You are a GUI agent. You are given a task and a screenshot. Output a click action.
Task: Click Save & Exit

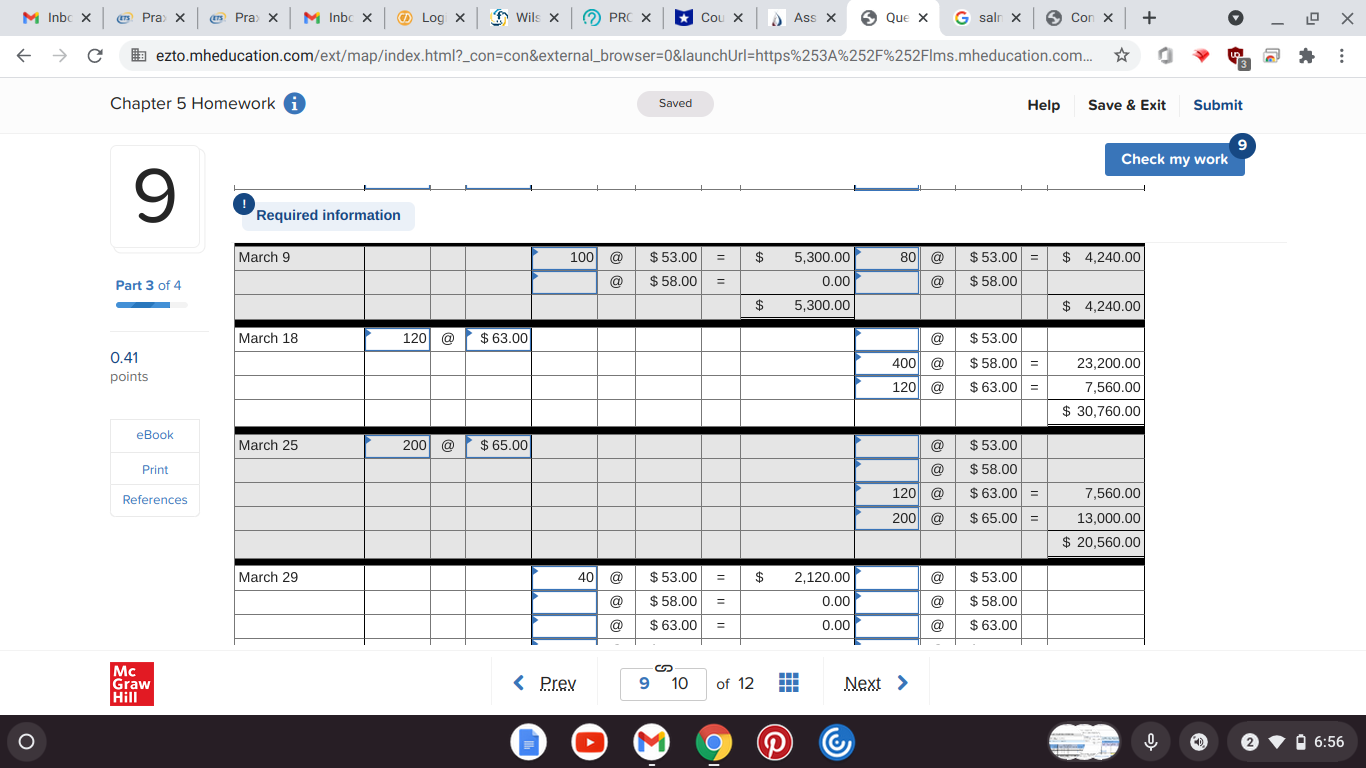tap(1127, 105)
